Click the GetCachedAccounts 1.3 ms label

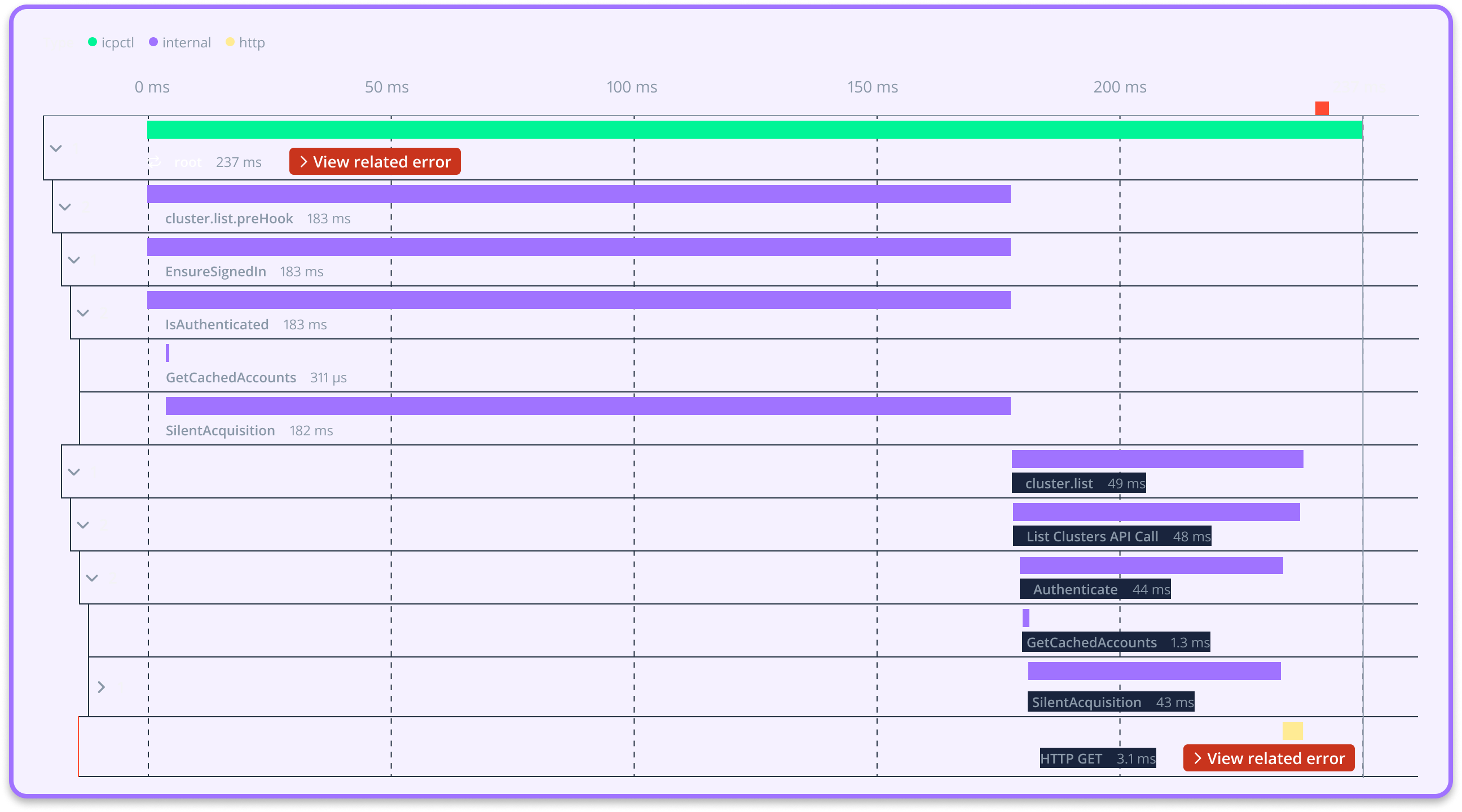[x=1116, y=642]
